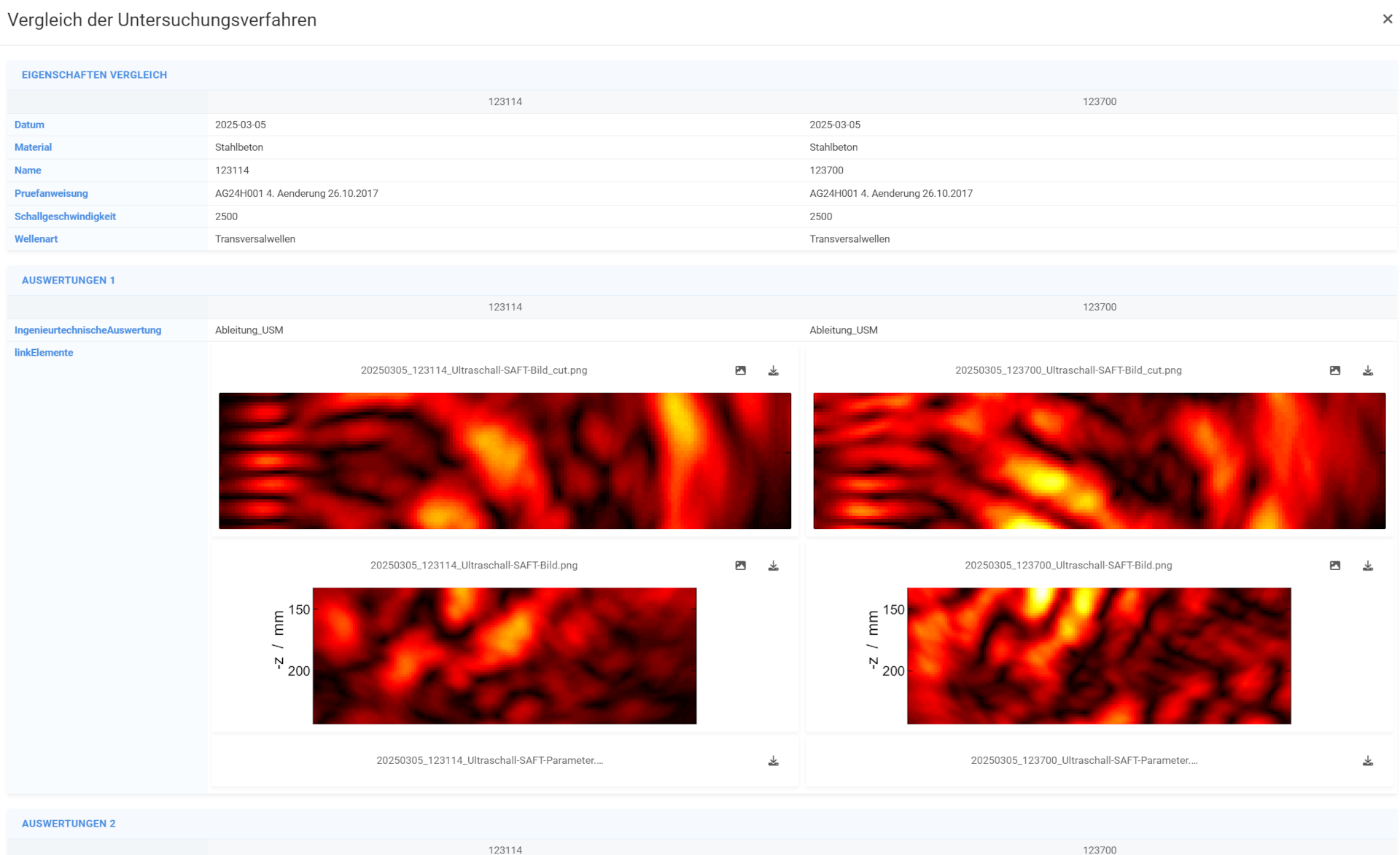1400x855 pixels.
Task: Download 20250305_123700_Ultraschall-SAFT-Parameter file
Action: coord(1368,760)
